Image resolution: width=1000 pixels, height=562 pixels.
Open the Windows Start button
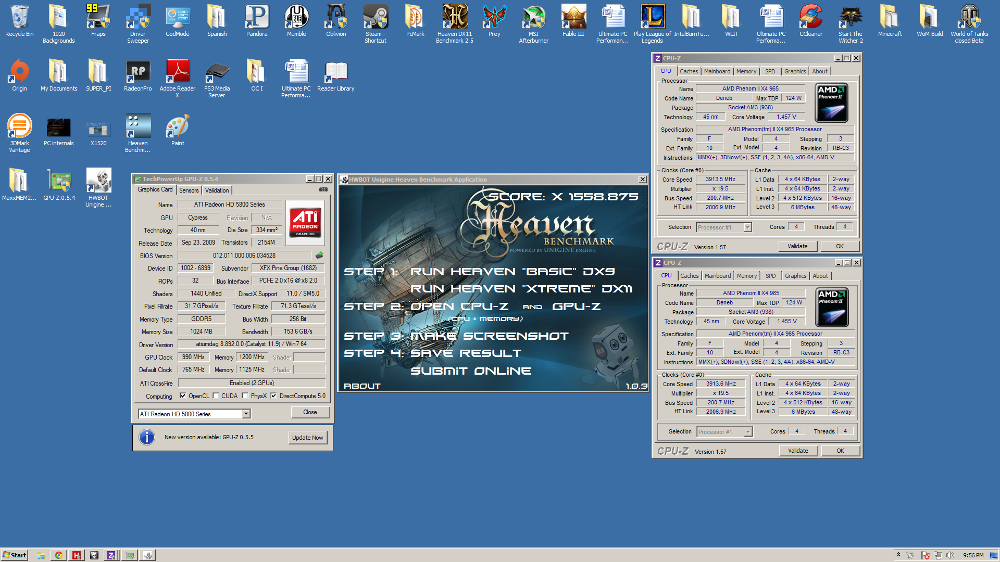click(x=14, y=555)
